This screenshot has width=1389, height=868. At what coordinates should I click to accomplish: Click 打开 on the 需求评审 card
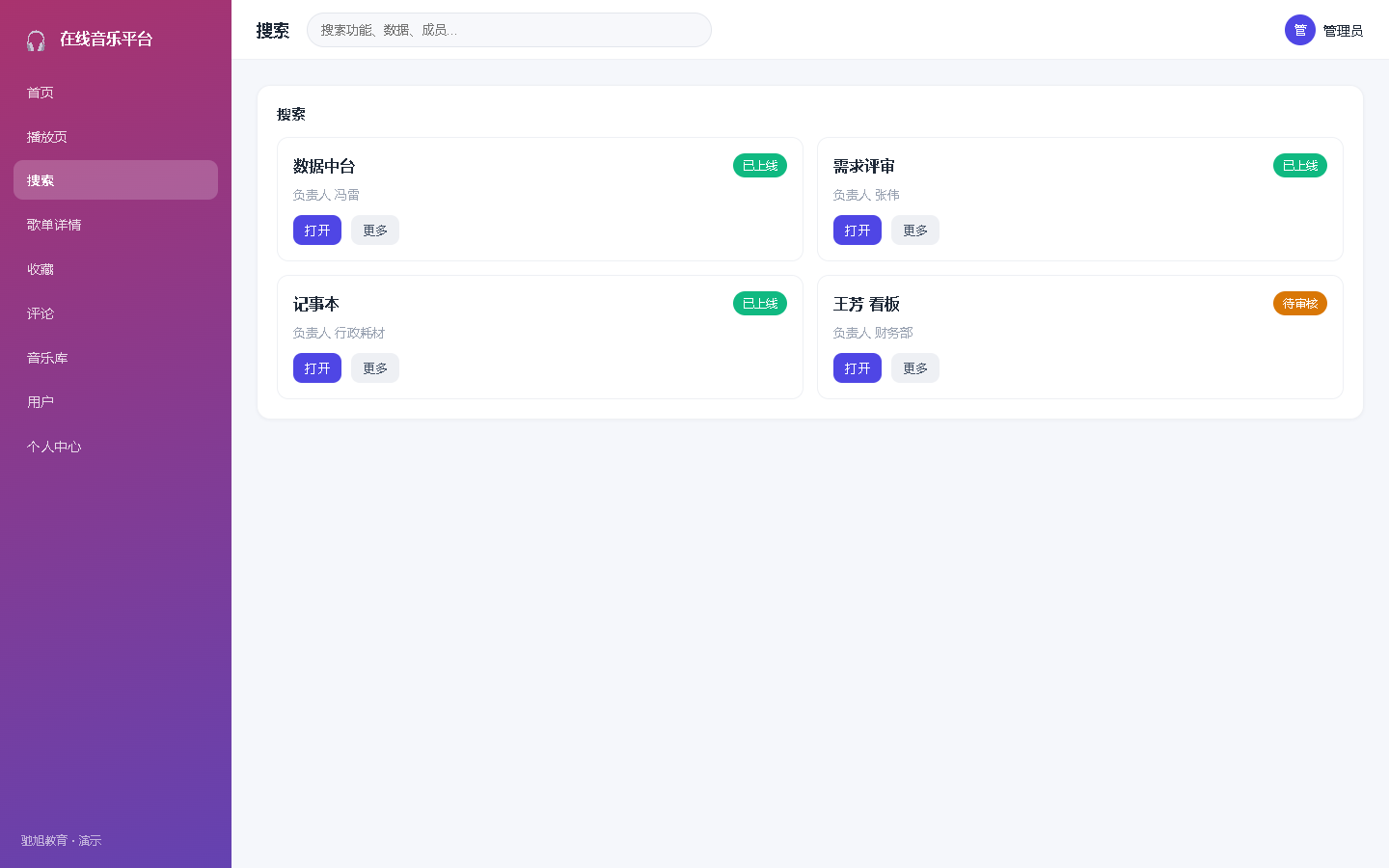tap(858, 231)
